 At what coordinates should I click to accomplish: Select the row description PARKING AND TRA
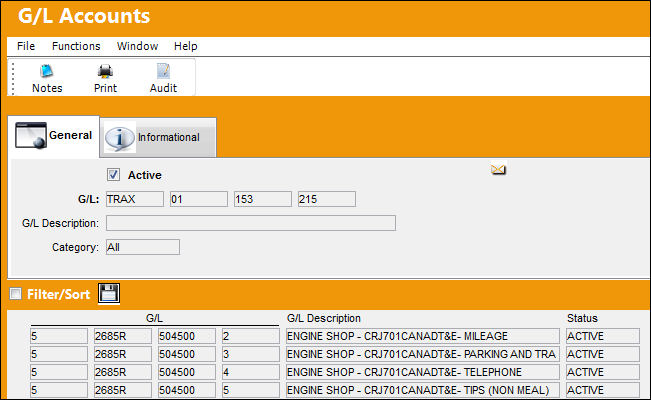(423, 354)
